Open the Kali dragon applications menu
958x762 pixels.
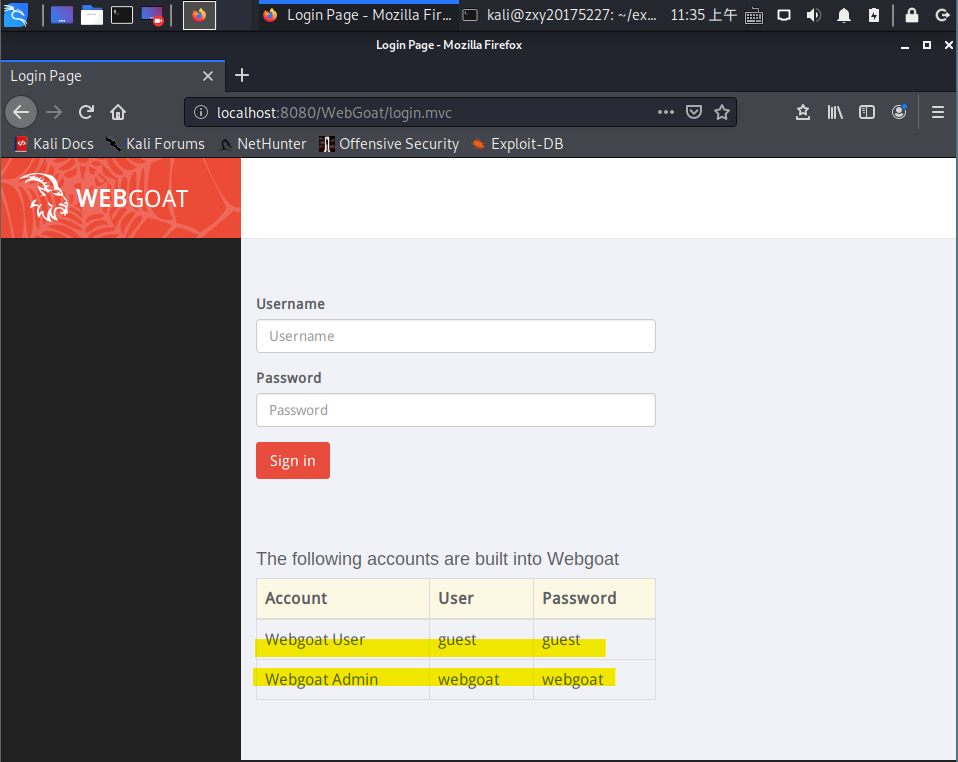tap(16, 15)
